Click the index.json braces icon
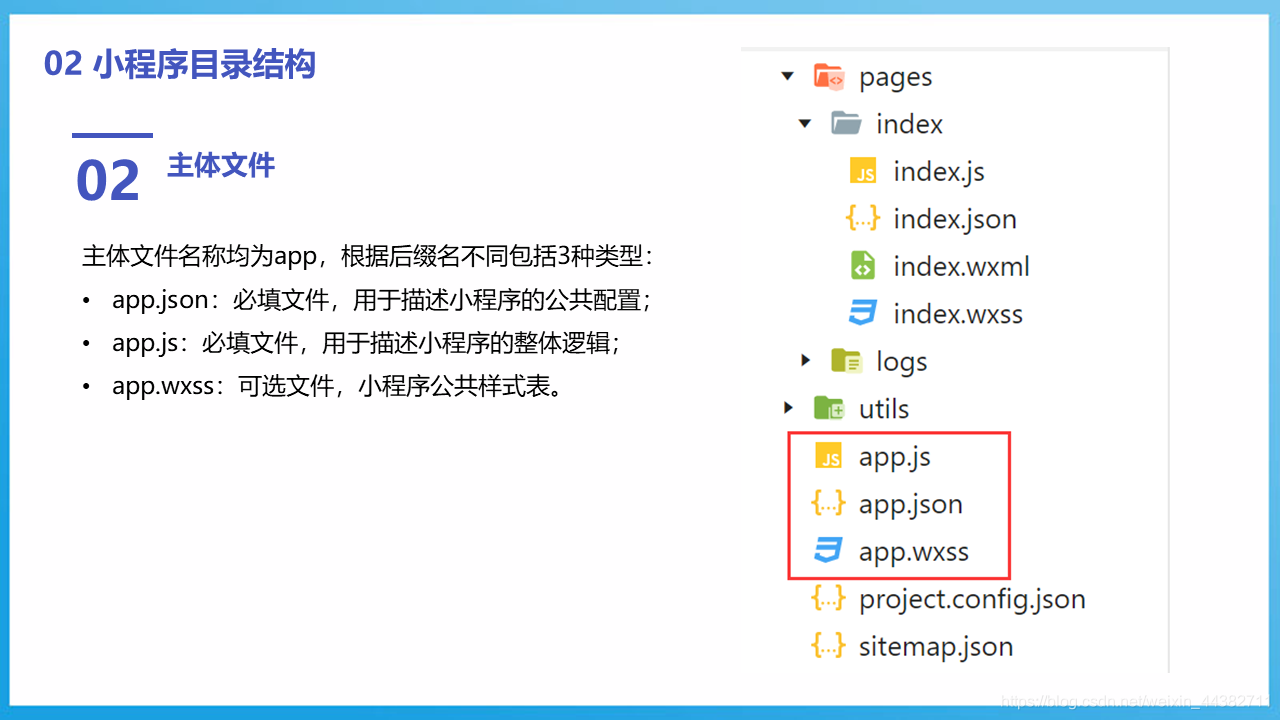This screenshot has width=1280, height=720. pos(863,218)
